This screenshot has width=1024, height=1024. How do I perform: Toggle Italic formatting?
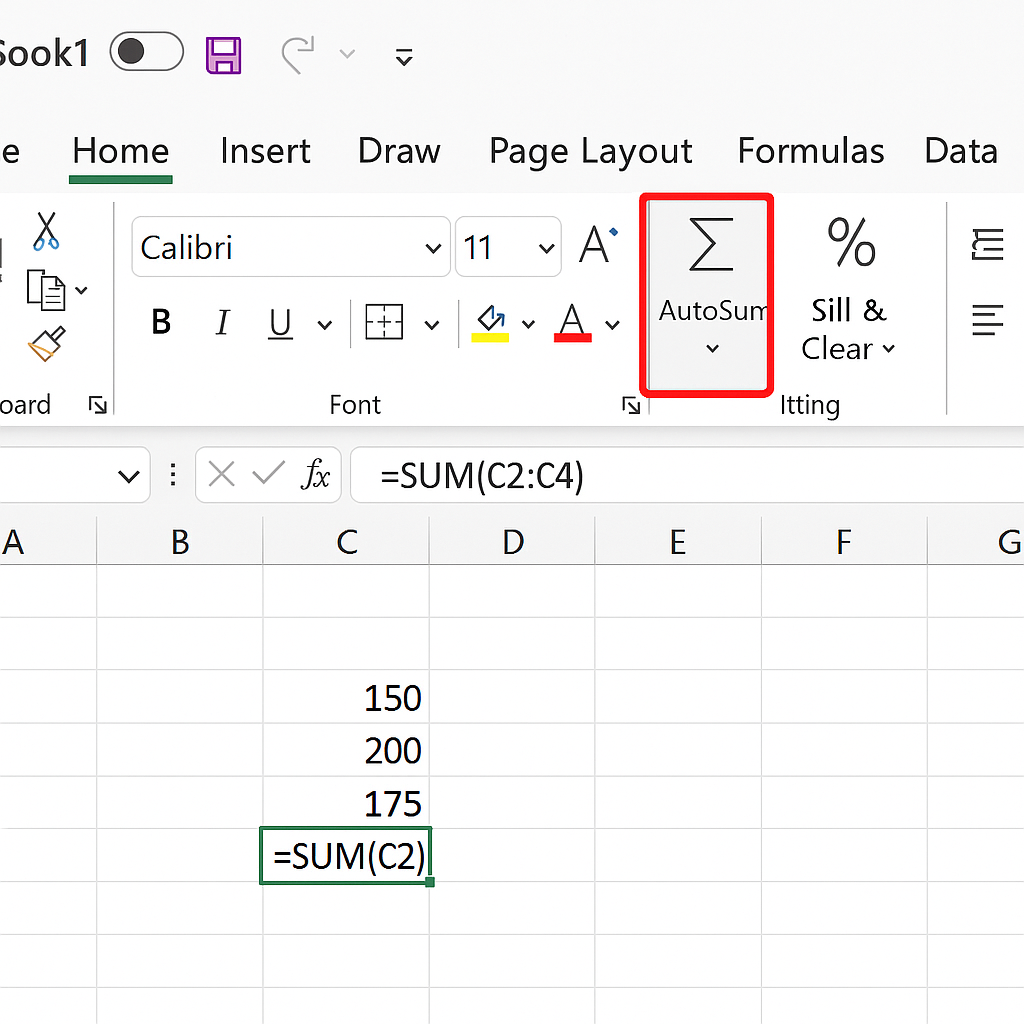pos(222,323)
